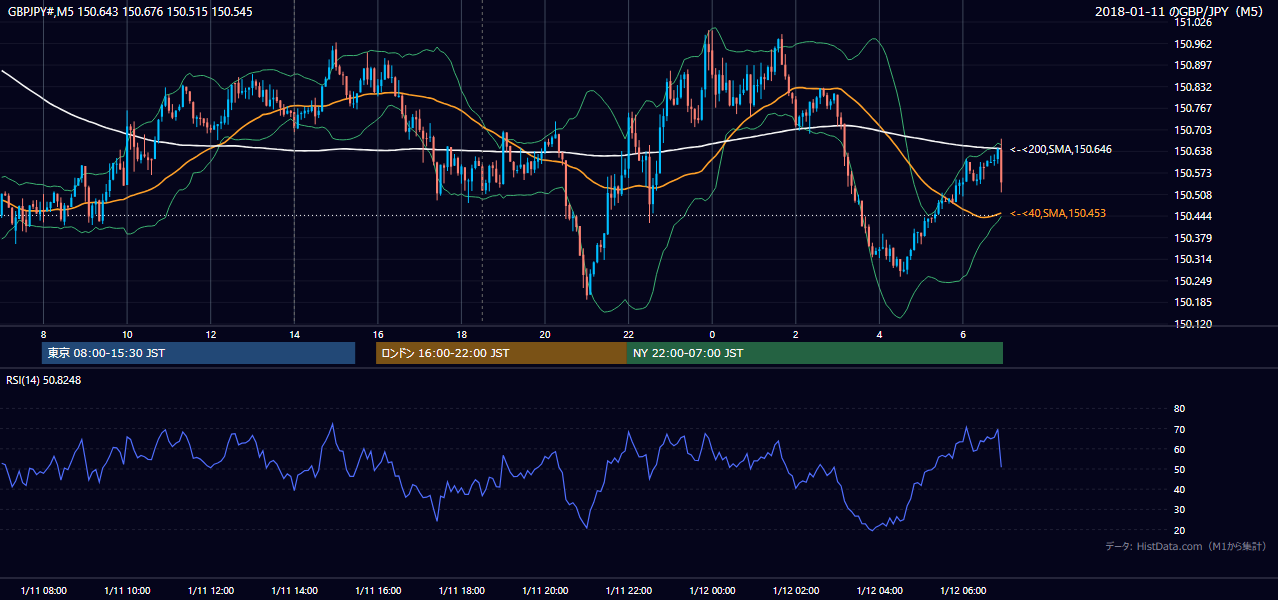The image size is (1278, 600).
Task: Click price axis value 150.249
Action: click(x=1193, y=281)
